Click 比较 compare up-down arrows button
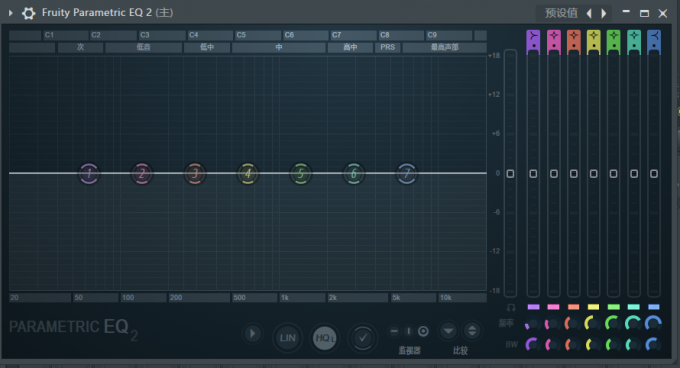 [472, 331]
